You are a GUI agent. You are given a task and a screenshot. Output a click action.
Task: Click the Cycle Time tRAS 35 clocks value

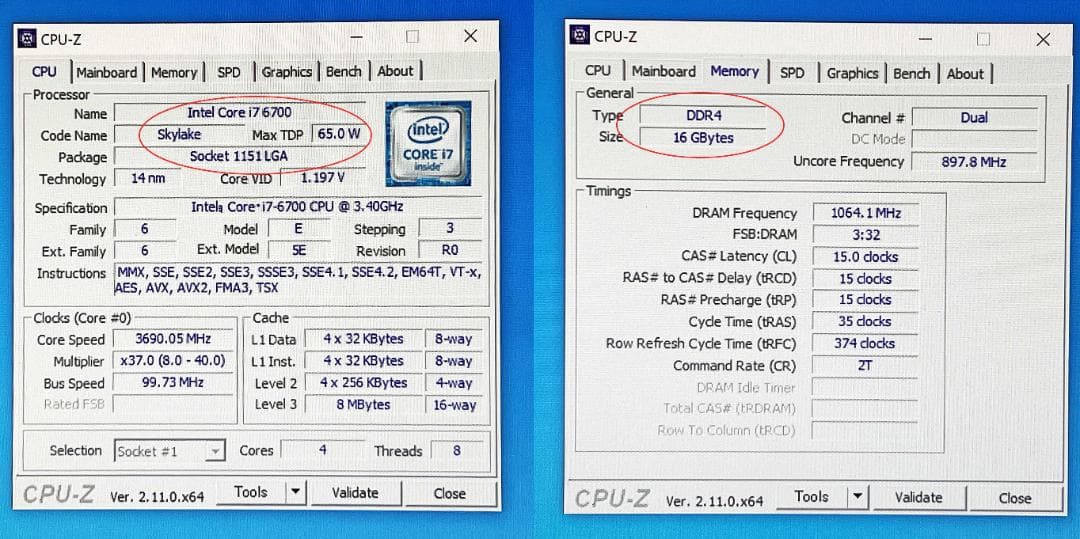(865, 321)
